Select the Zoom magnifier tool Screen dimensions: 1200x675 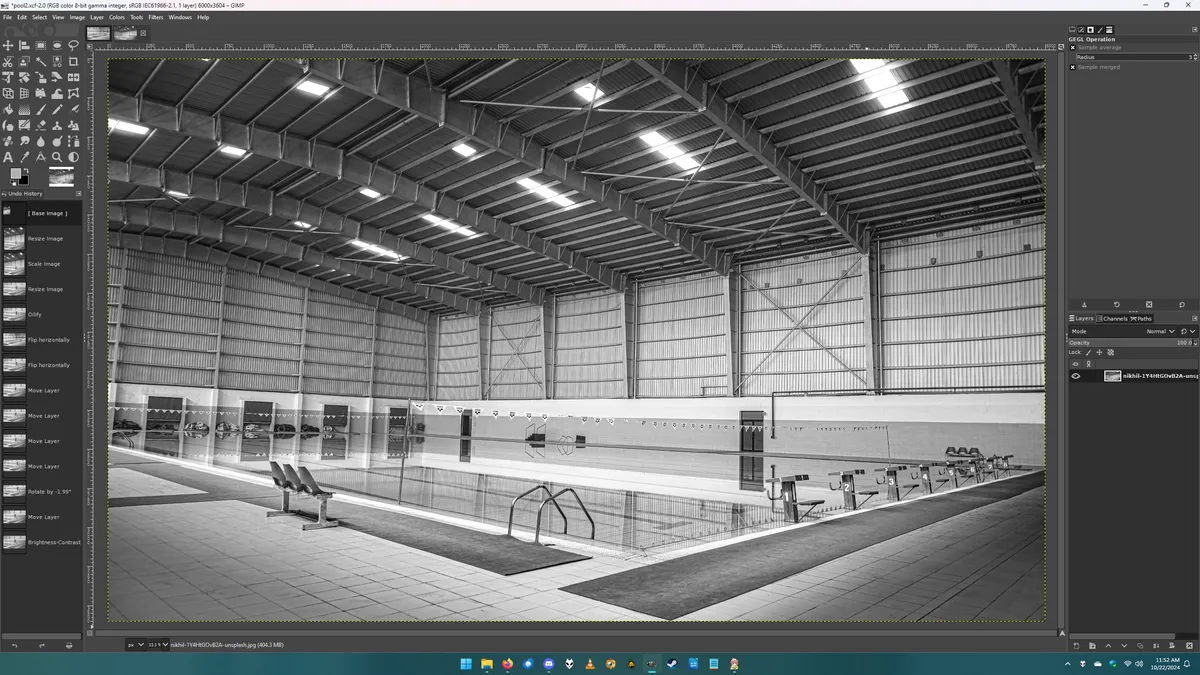tap(57, 157)
